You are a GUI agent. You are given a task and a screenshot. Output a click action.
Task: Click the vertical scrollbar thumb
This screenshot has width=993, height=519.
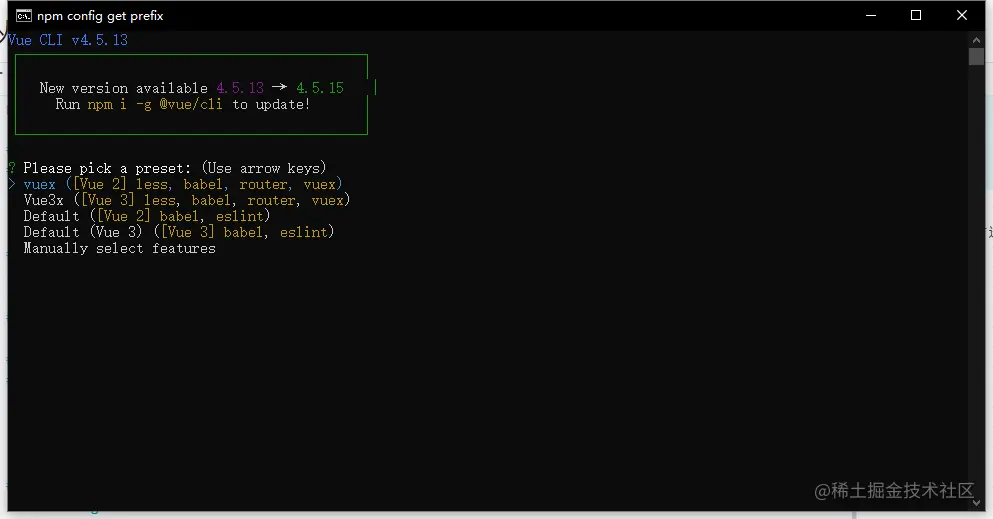point(976,56)
